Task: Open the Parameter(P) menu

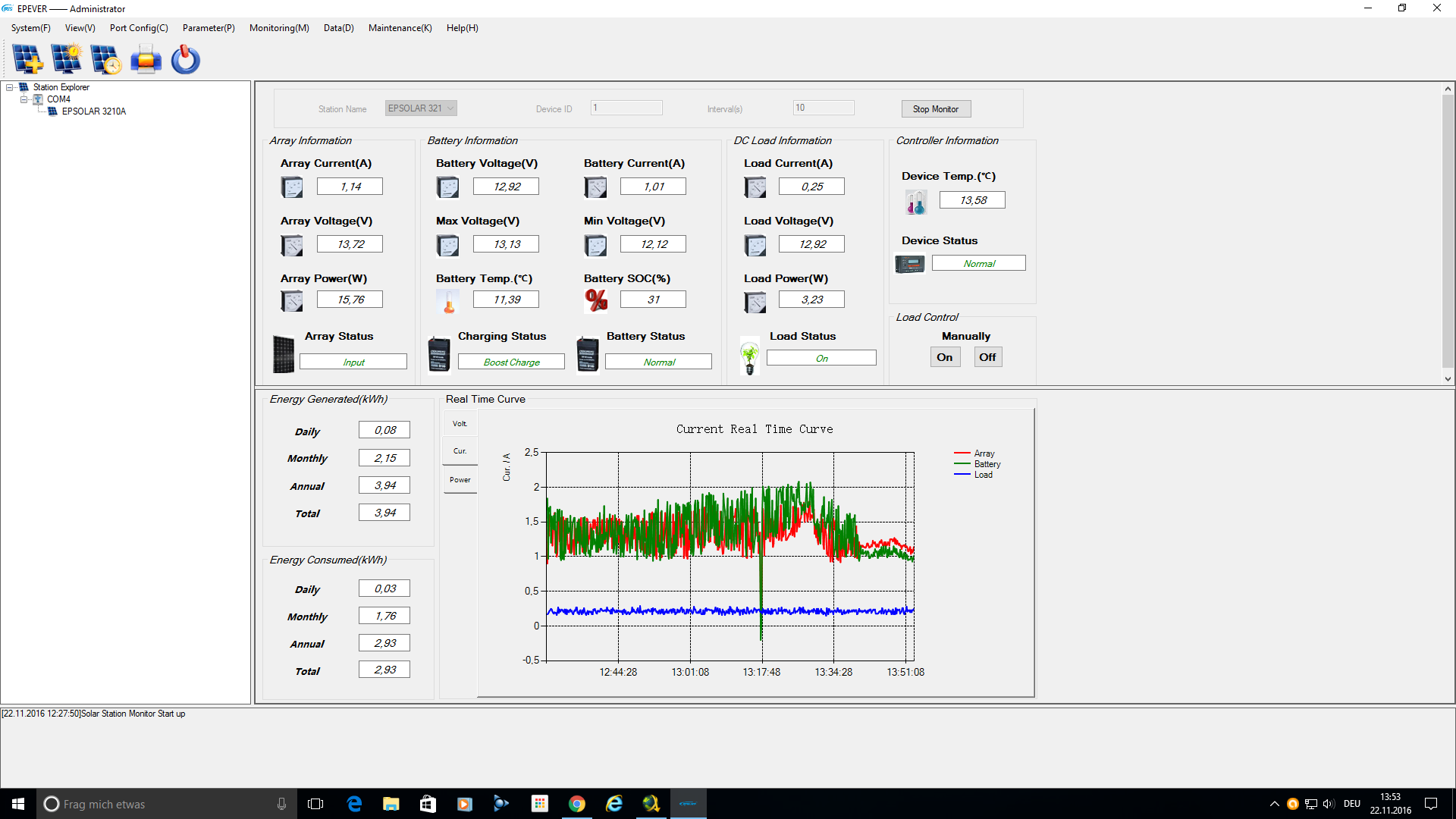Action: pos(209,28)
